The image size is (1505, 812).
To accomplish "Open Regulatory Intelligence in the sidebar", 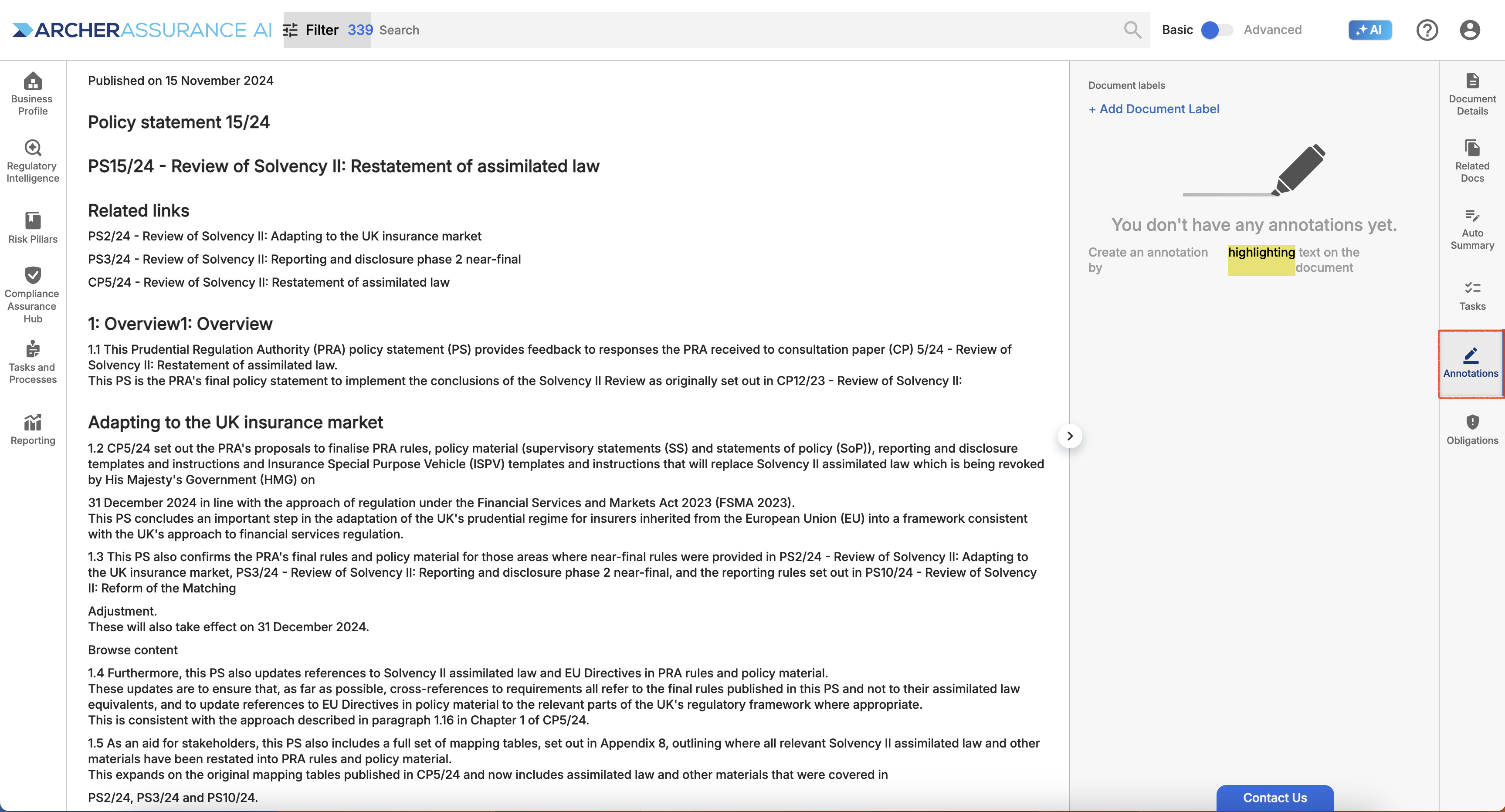I will point(33,161).
